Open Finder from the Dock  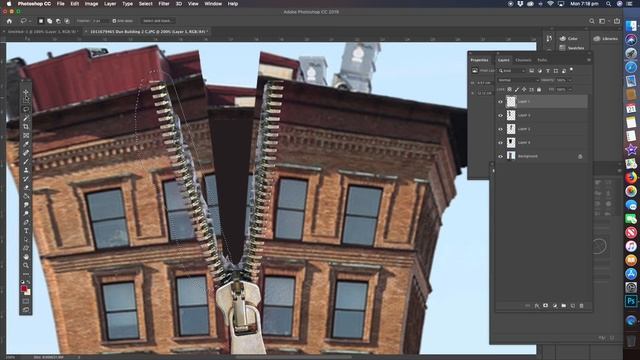631,26
